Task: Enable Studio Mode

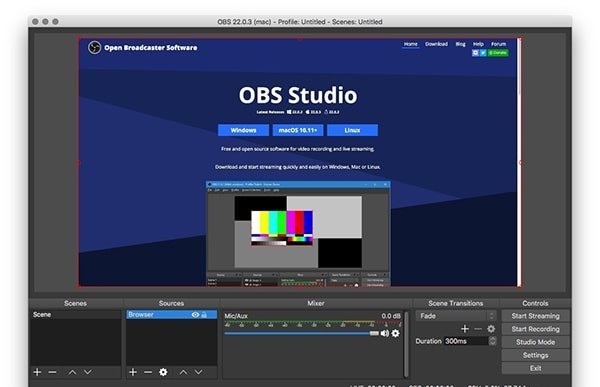Action: [535, 342]
